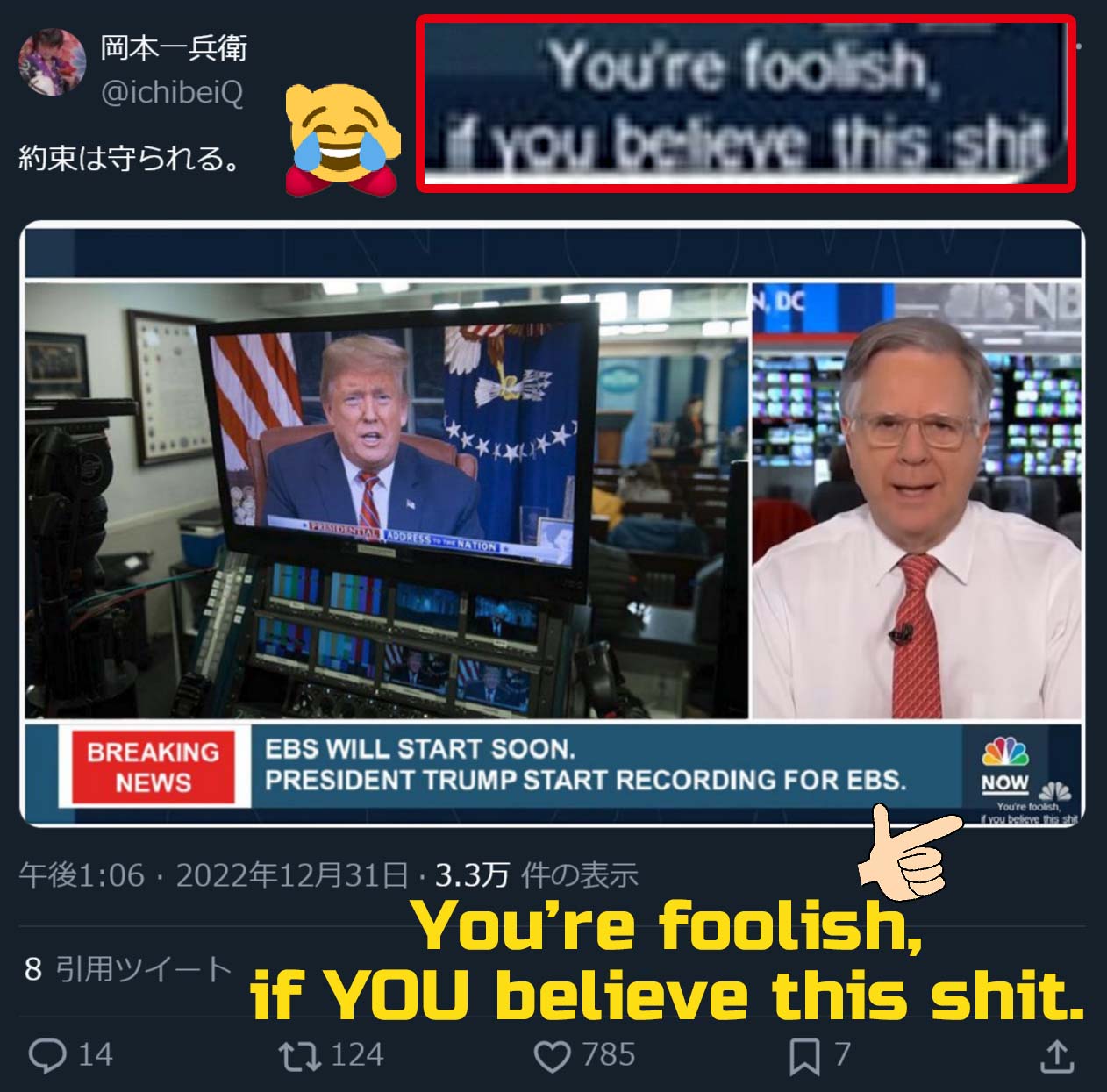Click the tweet timestamp 午後1:06 2022年12月31日

point(214,874)
